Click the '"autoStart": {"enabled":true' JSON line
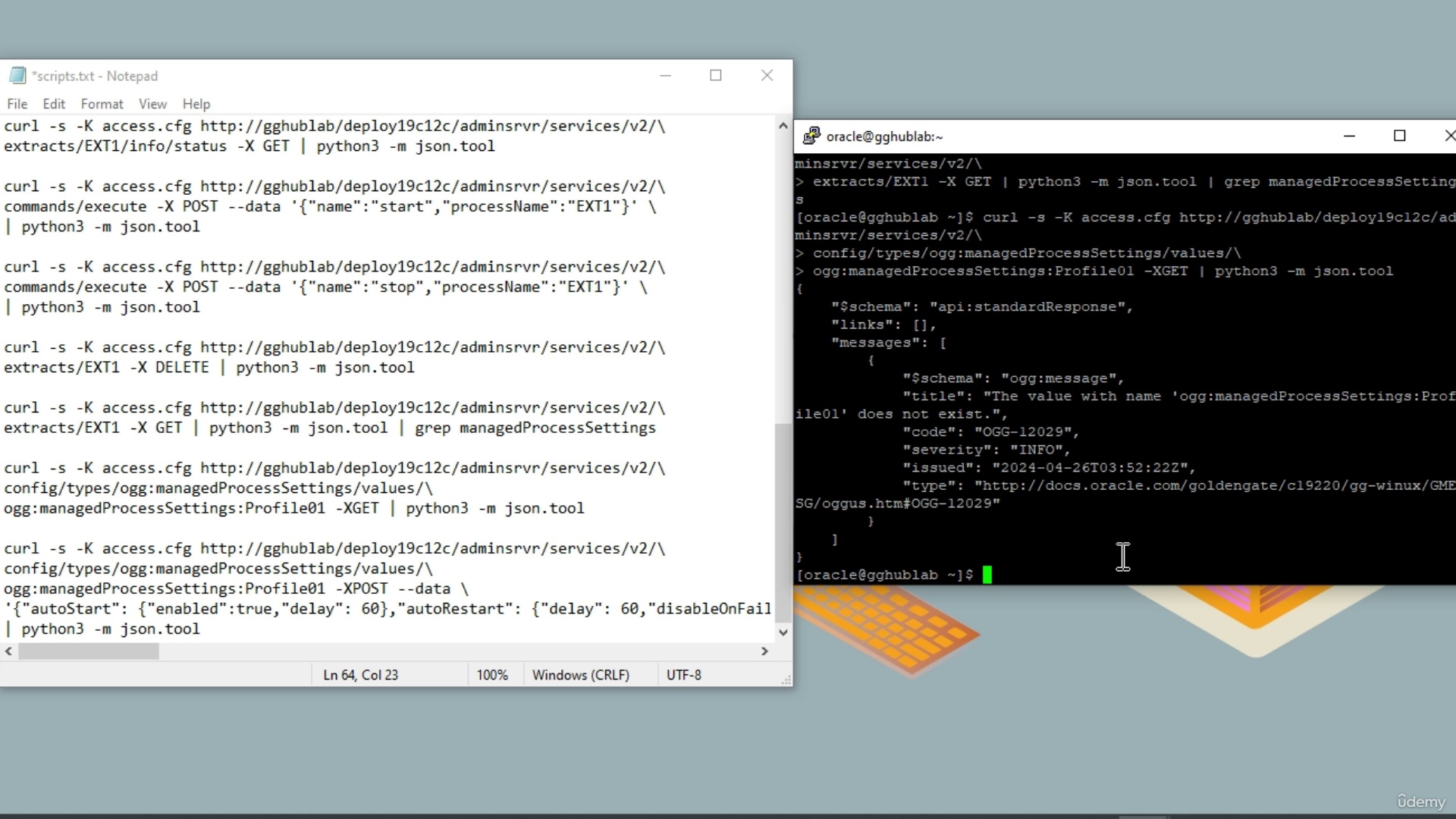Screen dimensions: 1456x819 [388, 609]
